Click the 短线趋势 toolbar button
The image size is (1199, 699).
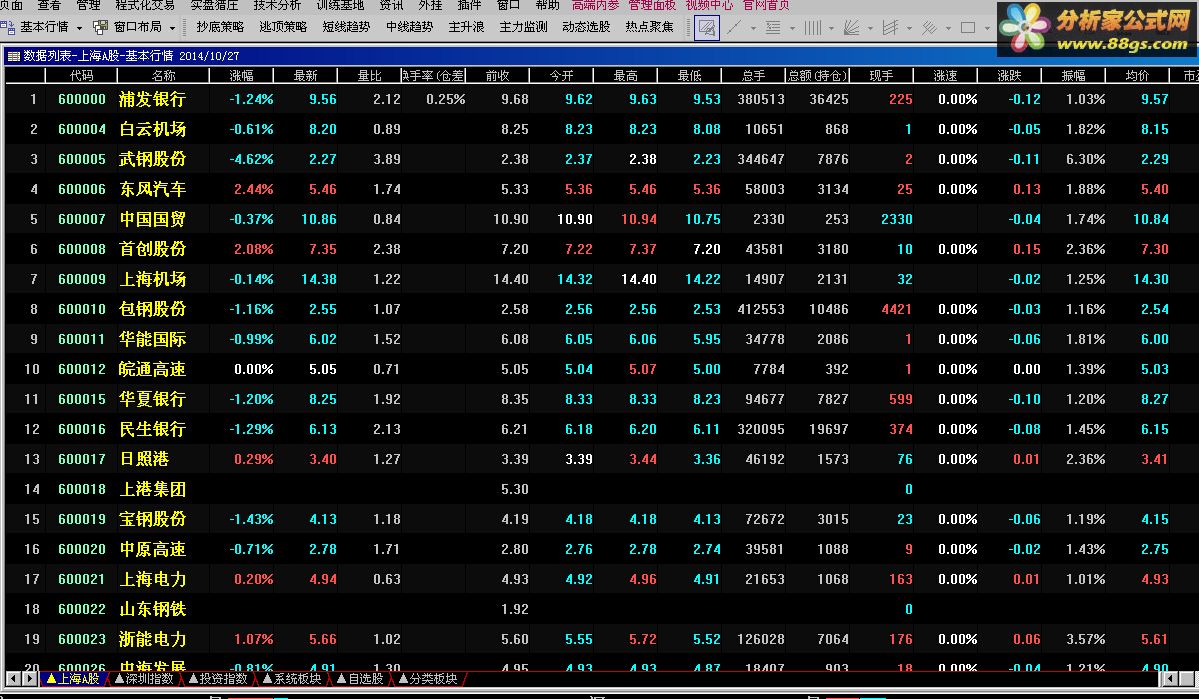coord(346,27)
